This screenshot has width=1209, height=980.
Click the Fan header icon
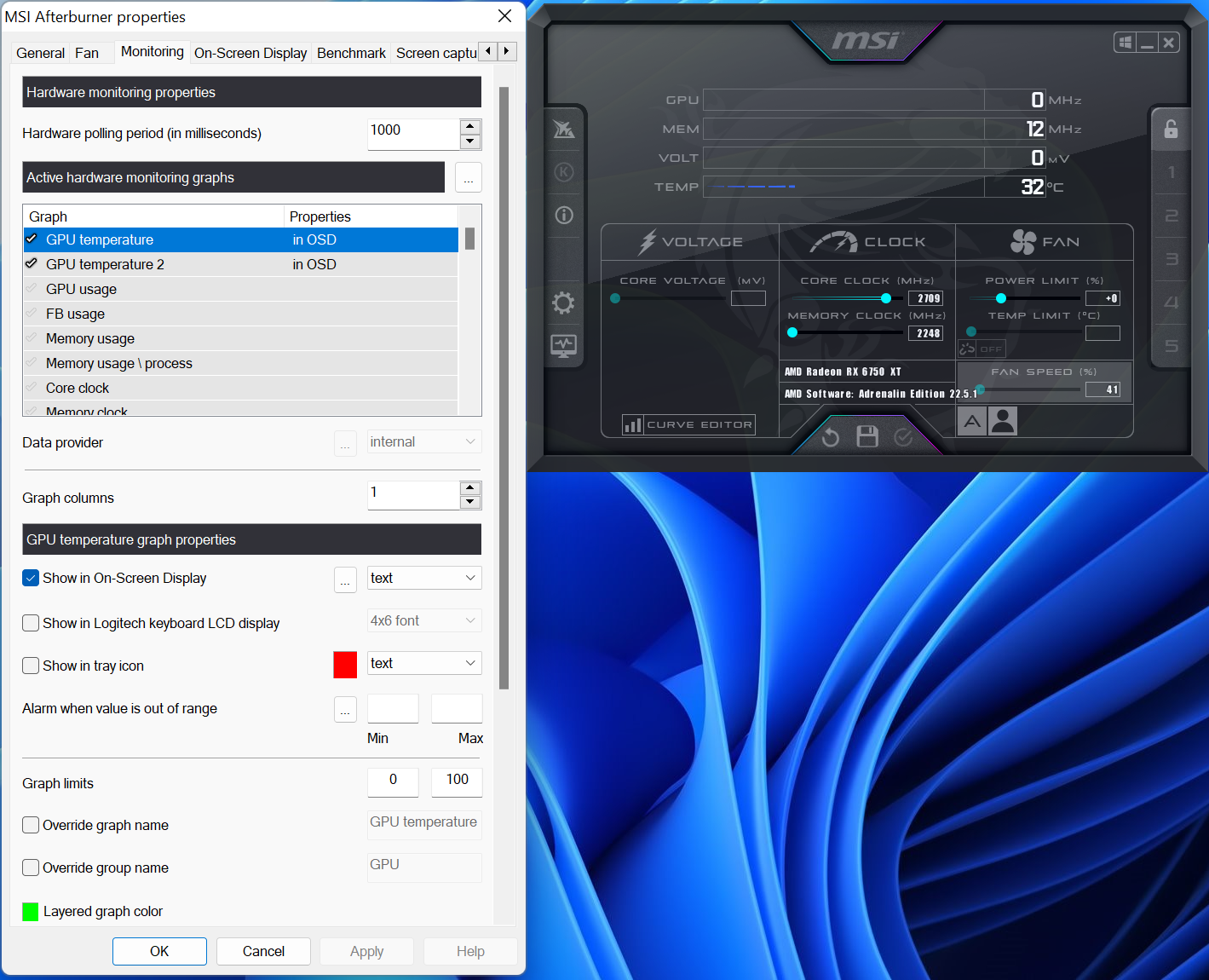point(1023,242)
